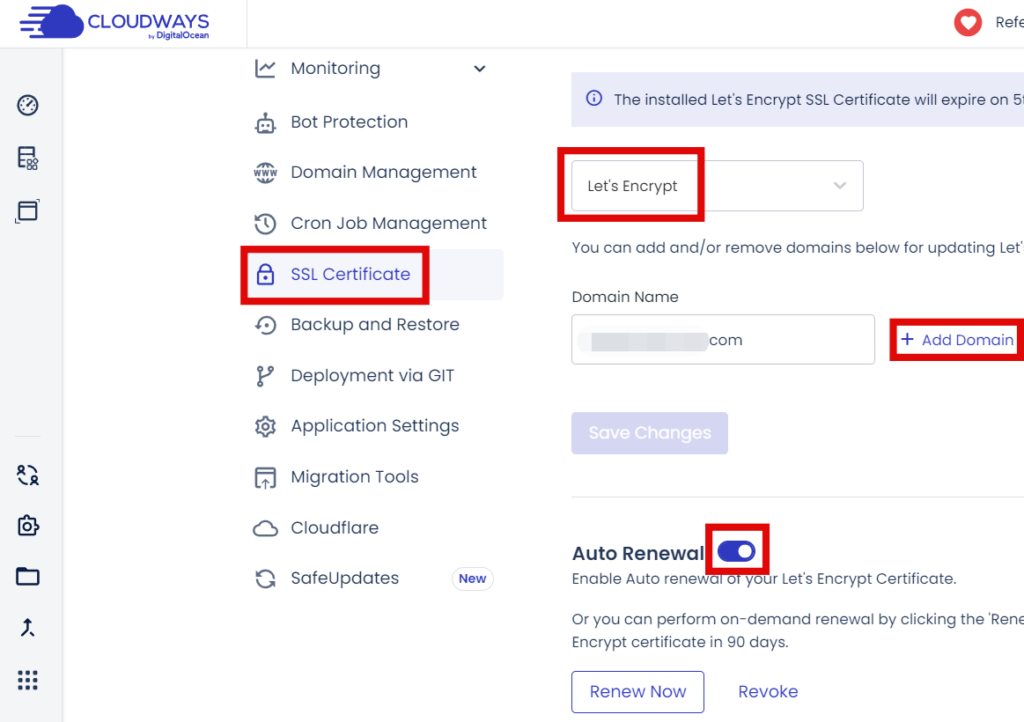The width and height of the screenshot is (1024, 722).
Task: Click the Cloudflare cloud icon
Action: click(265, 528)
